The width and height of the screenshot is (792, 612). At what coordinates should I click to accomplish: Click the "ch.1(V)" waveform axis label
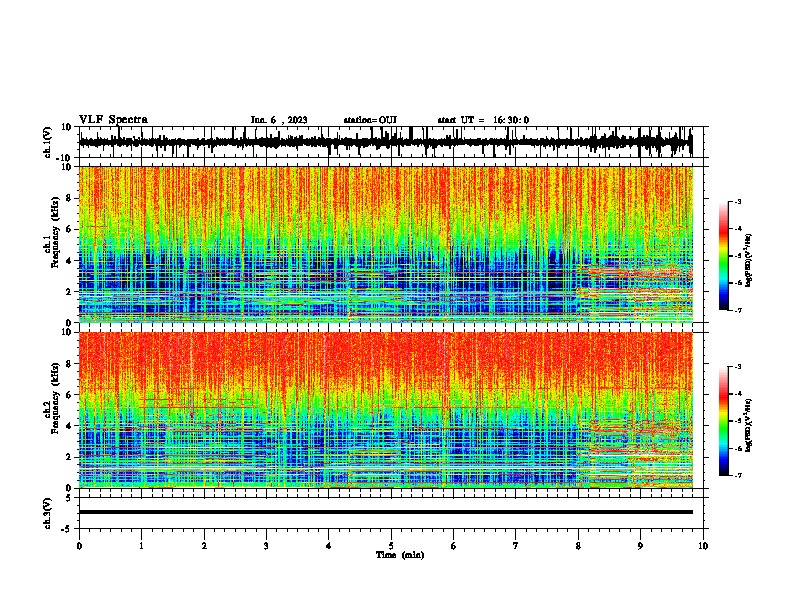(47, 142)
